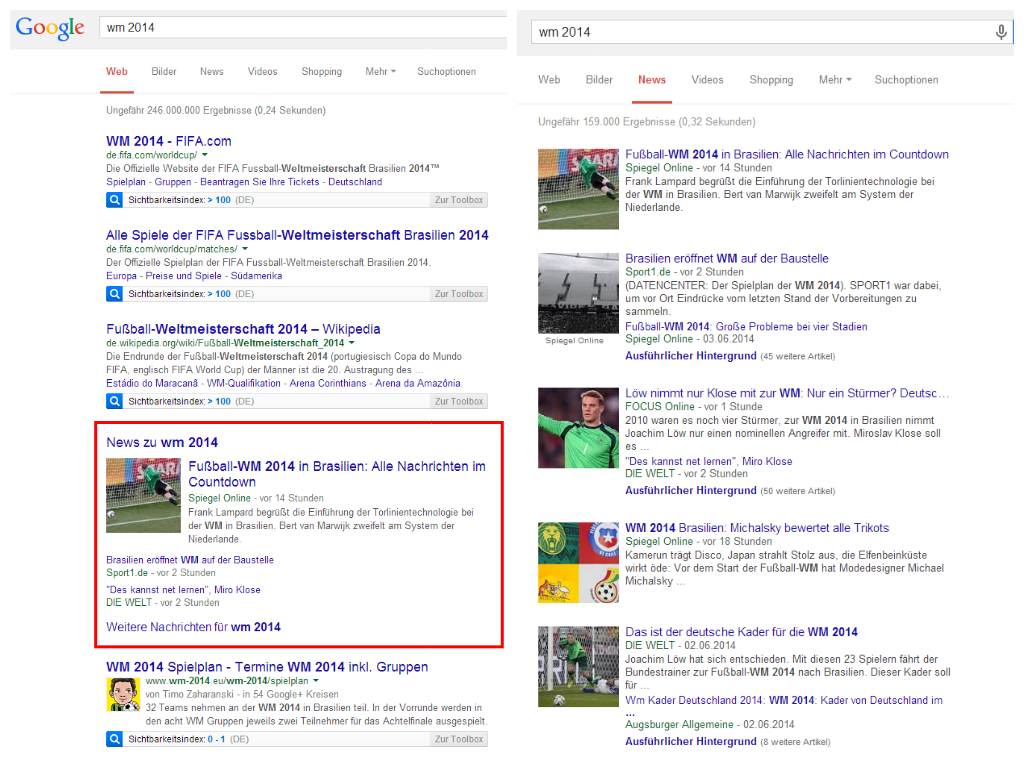Expand the Mehr dropdown in the Web results view
The width and height of the screenshot is (1024, 768).
(380, 72)
